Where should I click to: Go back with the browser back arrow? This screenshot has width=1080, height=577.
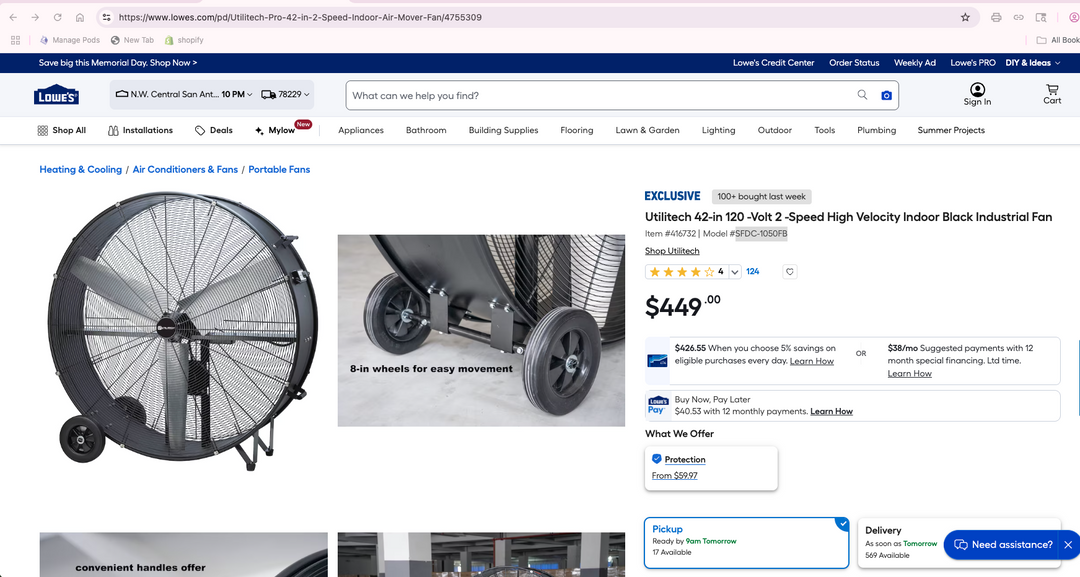point(13,17)
